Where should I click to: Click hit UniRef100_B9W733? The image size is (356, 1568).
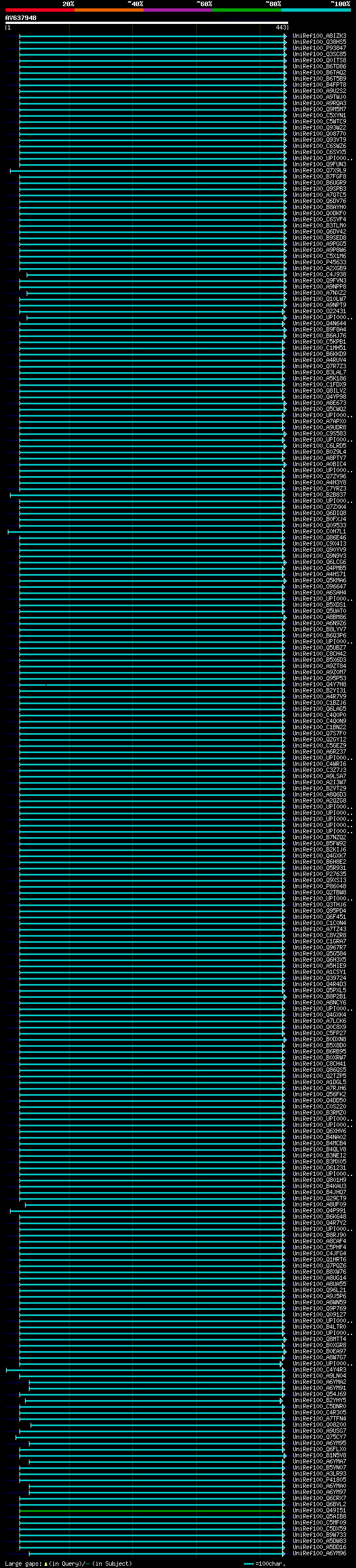(x=319, y=1535)
